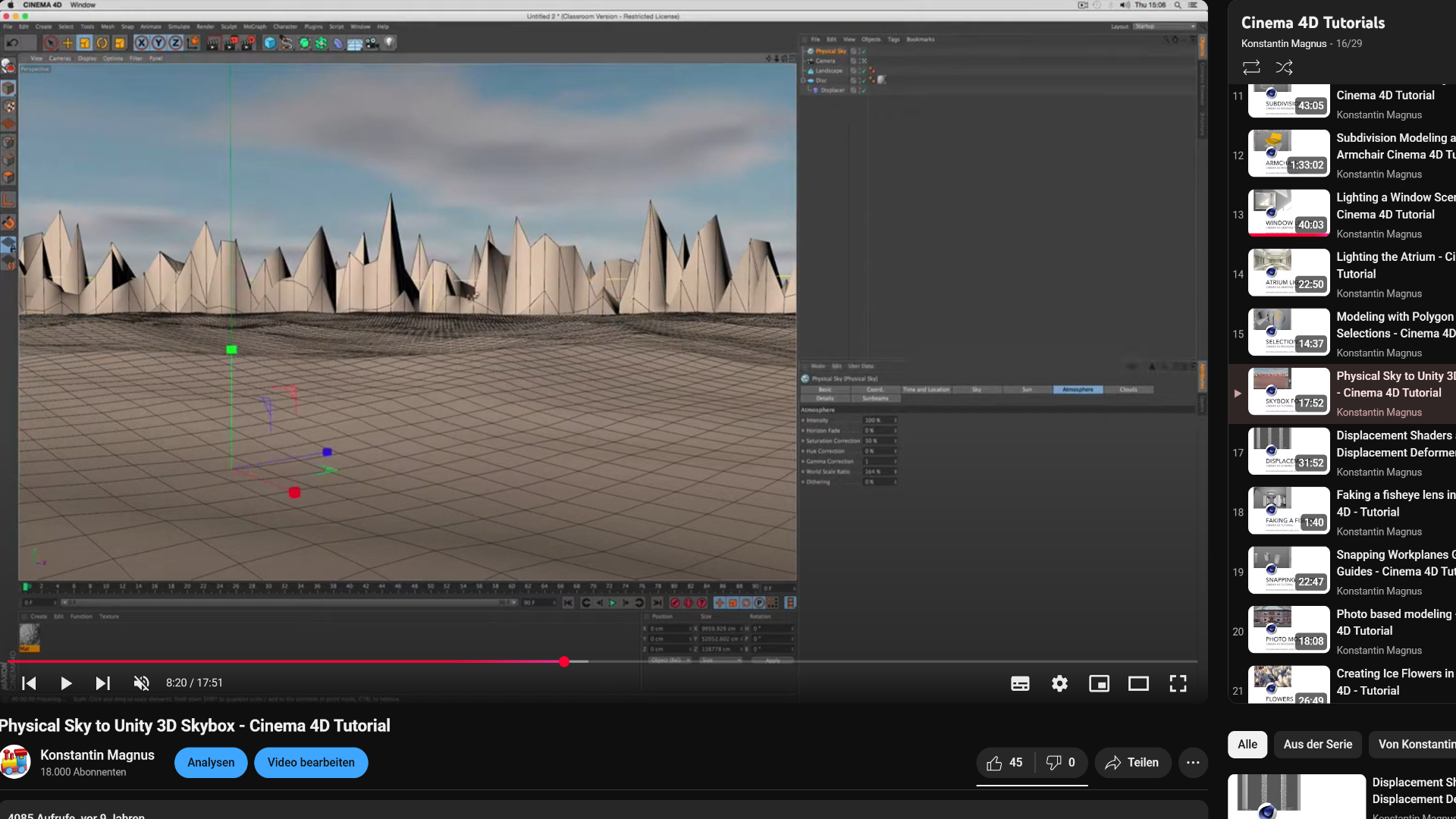
Task: Click the 'Video bearbeiten' button
Action: point(311,763)
